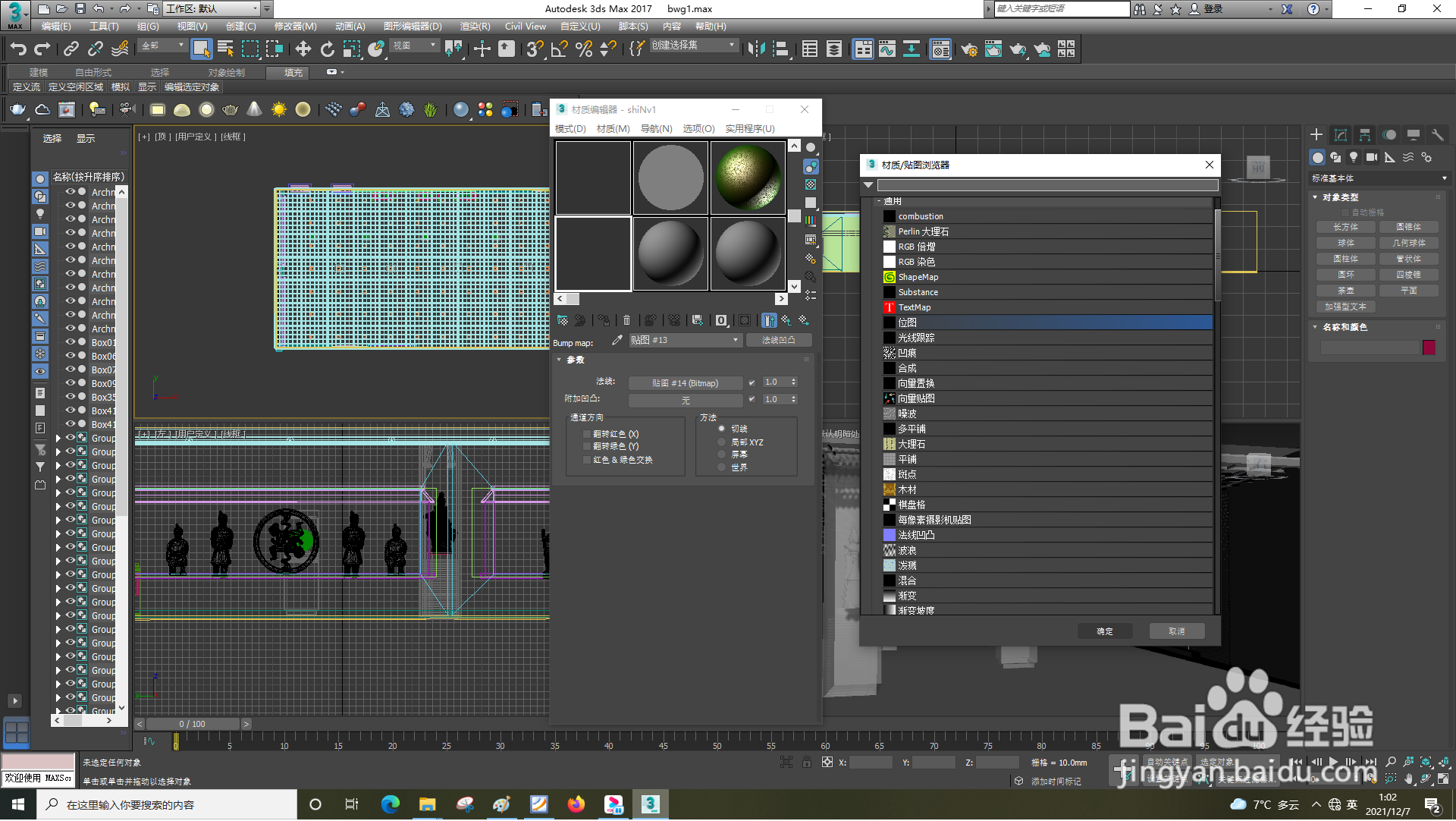Click the object color swatch
The image size is (1456, 821).
tap(1429, 348)
